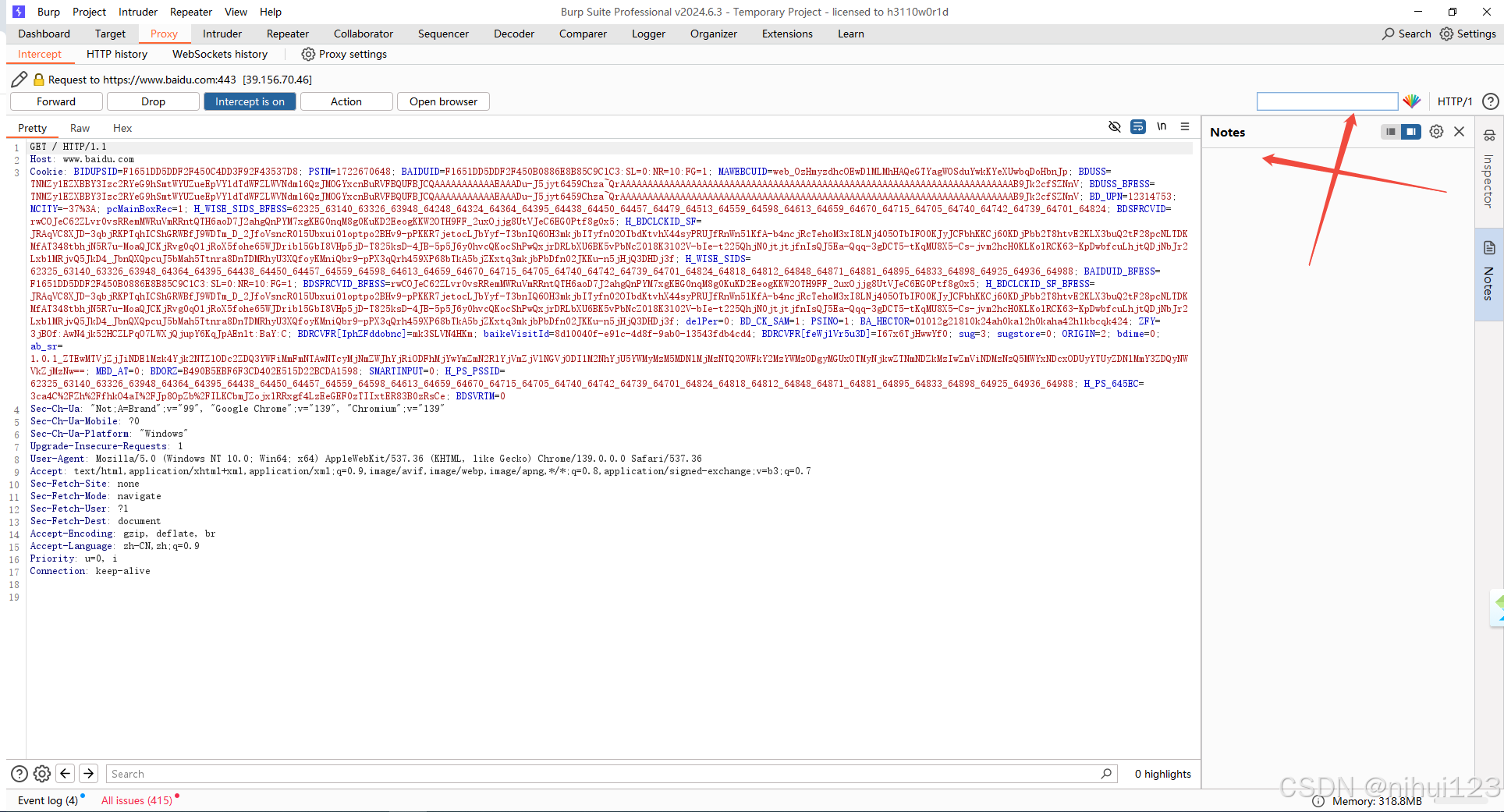Select the left-docked Notes layout icon
Viewport: 1504px width, 812px height.
1391,132
